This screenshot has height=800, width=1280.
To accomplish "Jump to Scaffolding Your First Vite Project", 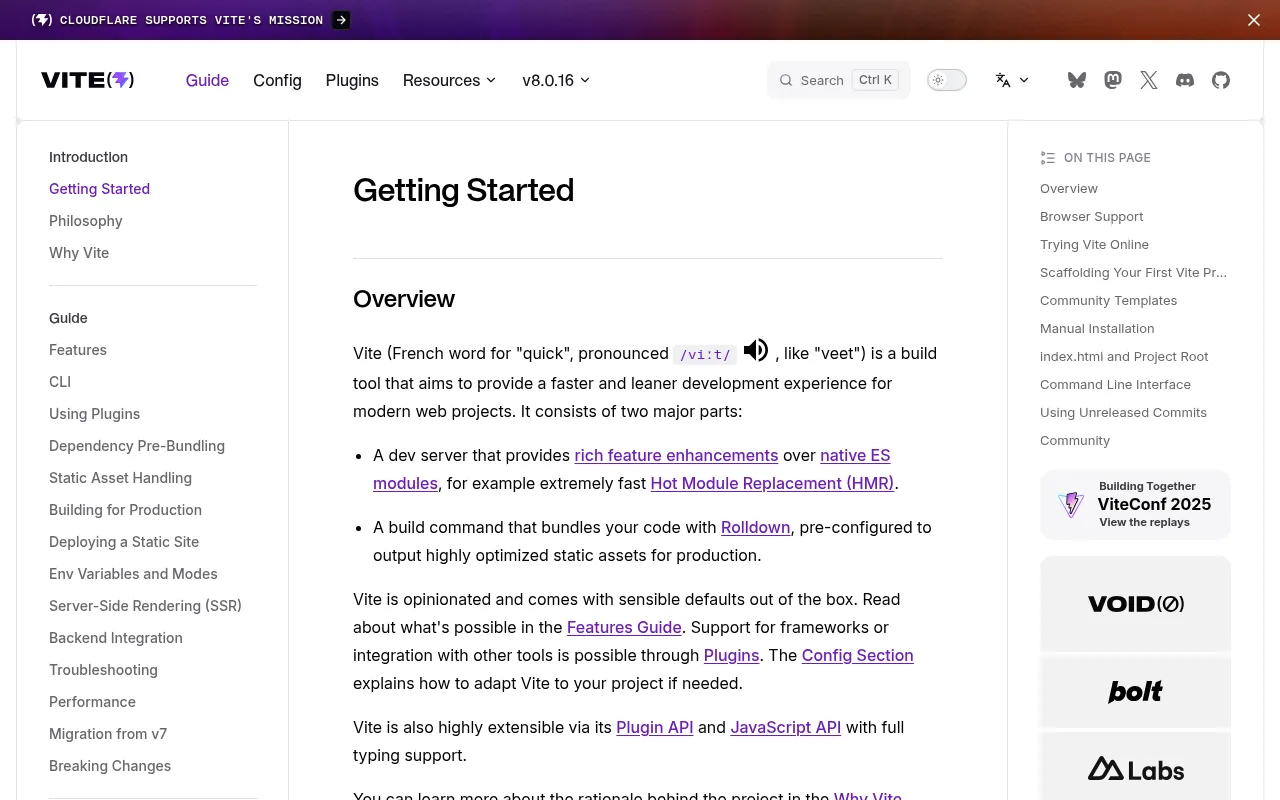I will (x=1133, y=272).
